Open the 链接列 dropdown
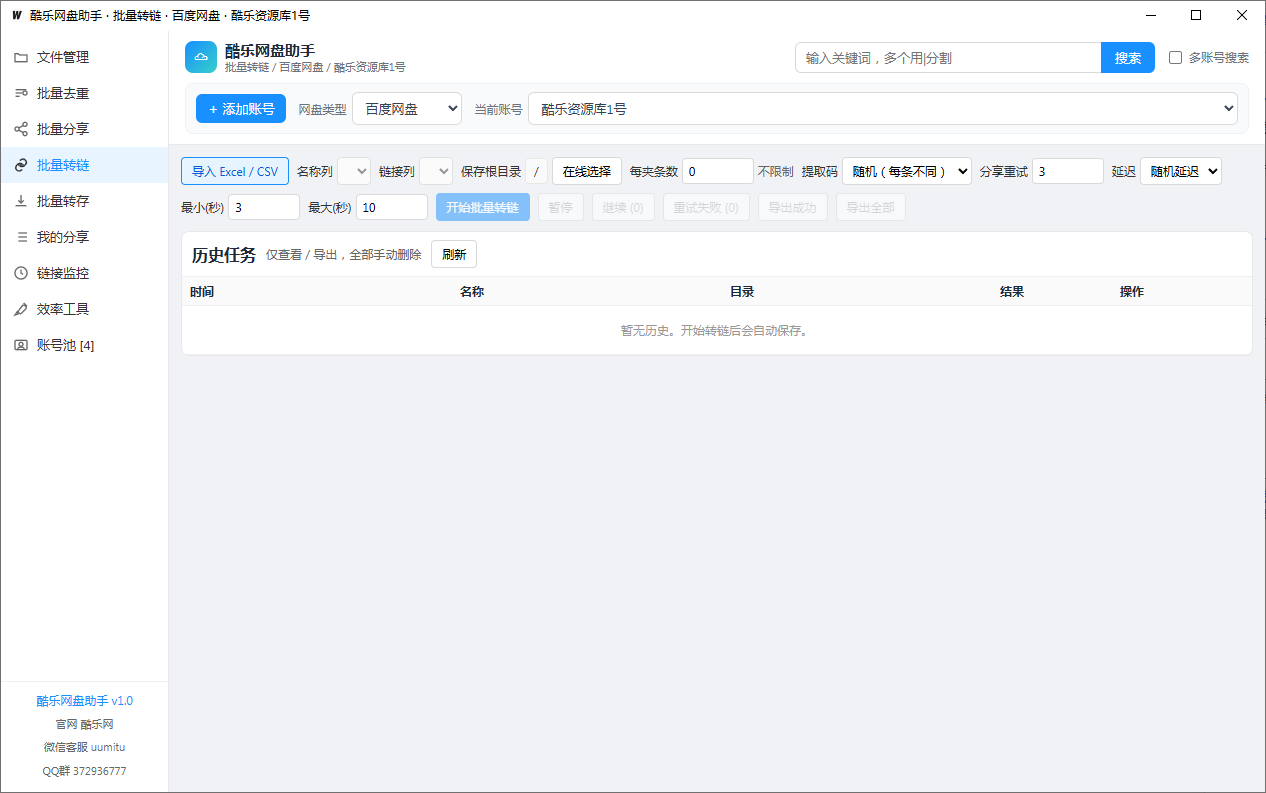Image resolution: width=1266 pixels, height=793 pixels. point(436,171)
